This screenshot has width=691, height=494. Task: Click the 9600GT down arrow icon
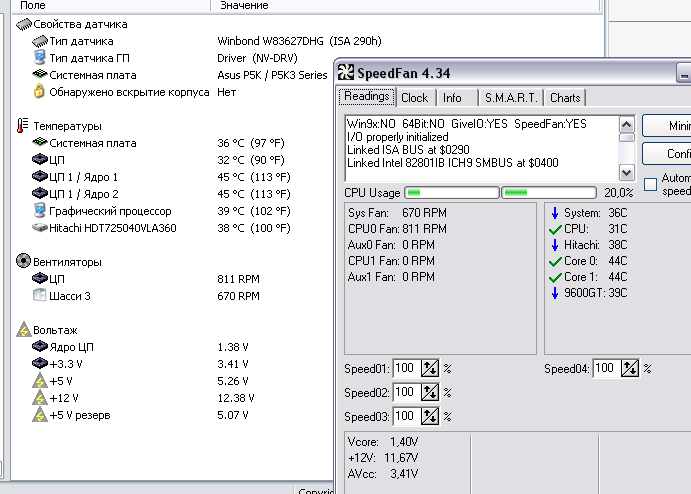point(555,293)
